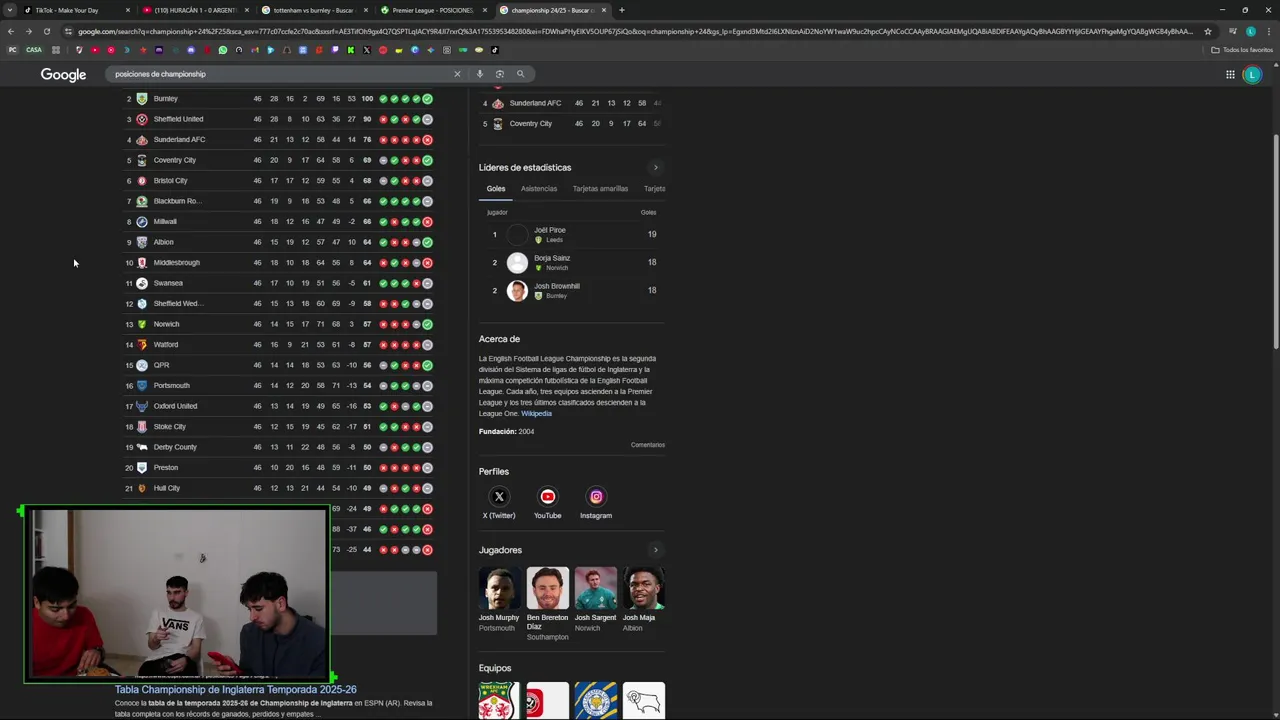Select Coventry City row in main standings
The image size is (1280, 720).
coord(278,160)
